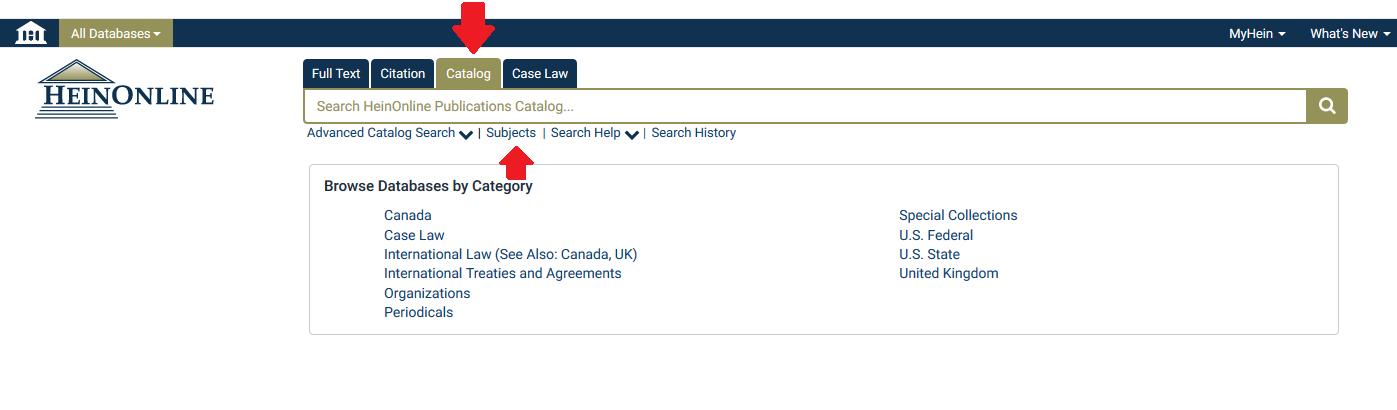Screen dimensions: 1397x410
Task: Switch to the Citation tab
Action: pyautogui.click(x=403, y=74)
